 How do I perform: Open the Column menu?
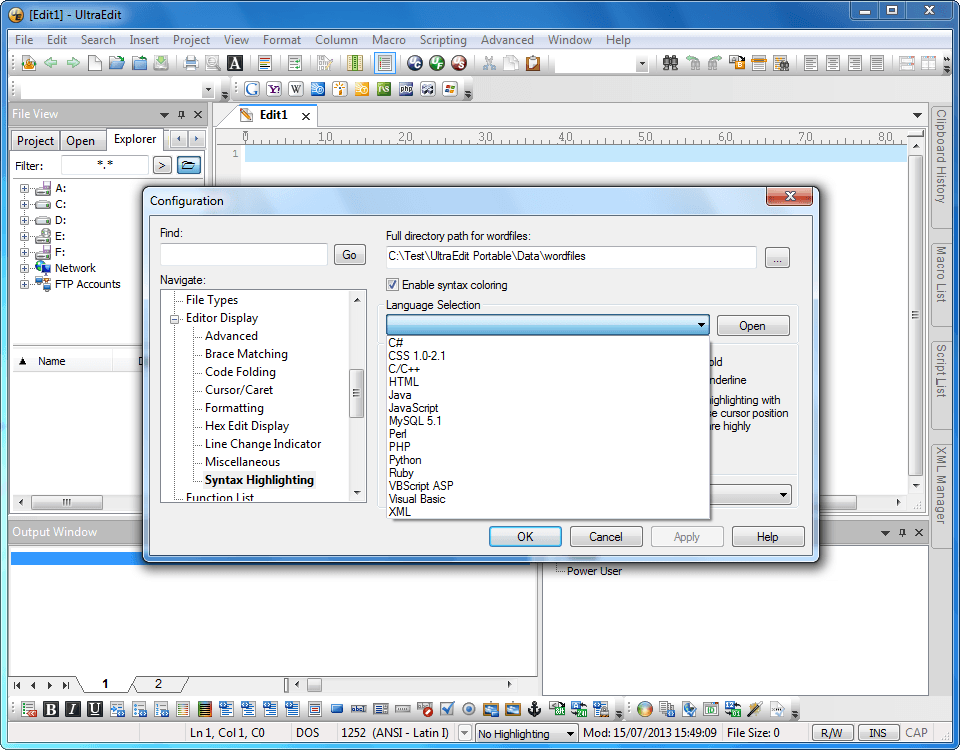336,40
